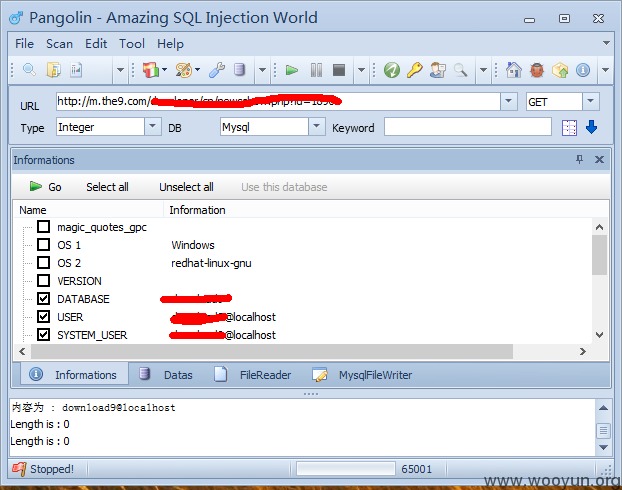Click the Keyword input field
622x490 pixels.
coord(468,127)
